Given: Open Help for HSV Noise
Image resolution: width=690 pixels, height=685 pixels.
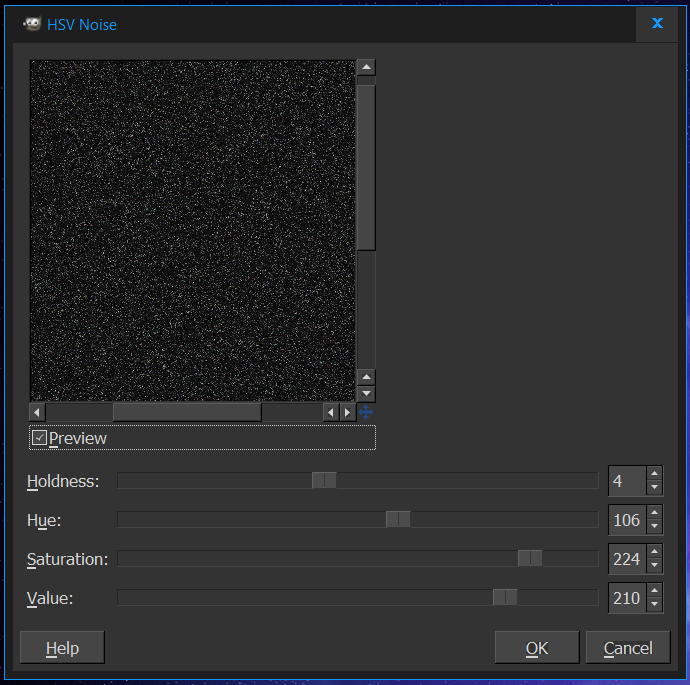Looking at the screenshot, I should click(x=62, y=648).
